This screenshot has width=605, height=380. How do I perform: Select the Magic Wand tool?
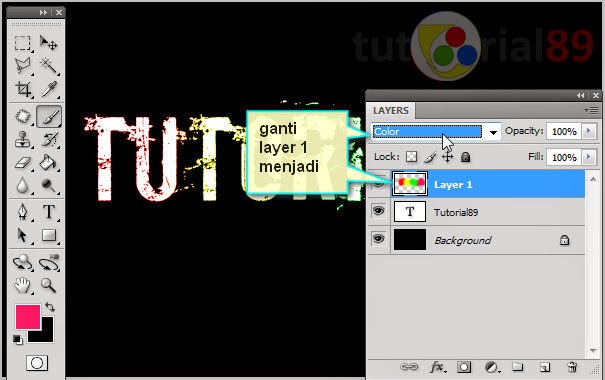point(49,66)
